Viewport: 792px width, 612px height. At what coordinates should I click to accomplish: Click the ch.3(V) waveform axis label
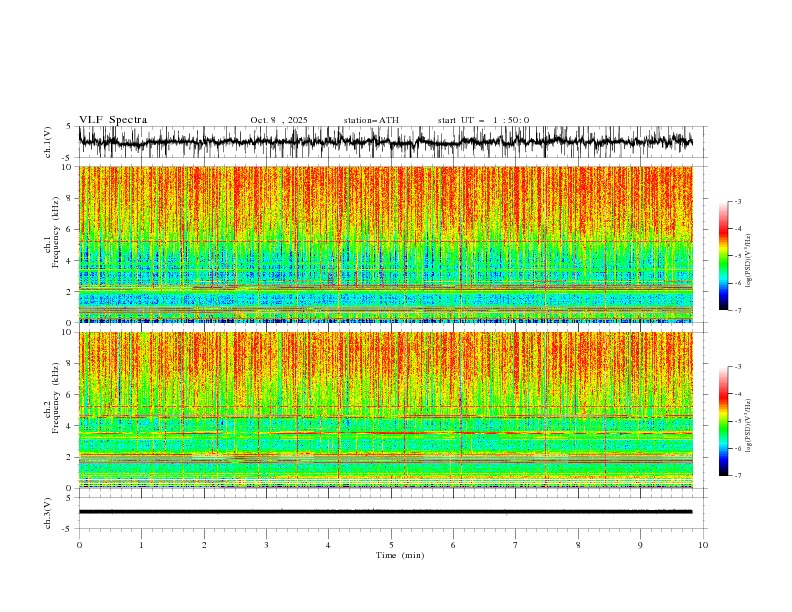tap(48, 513)
